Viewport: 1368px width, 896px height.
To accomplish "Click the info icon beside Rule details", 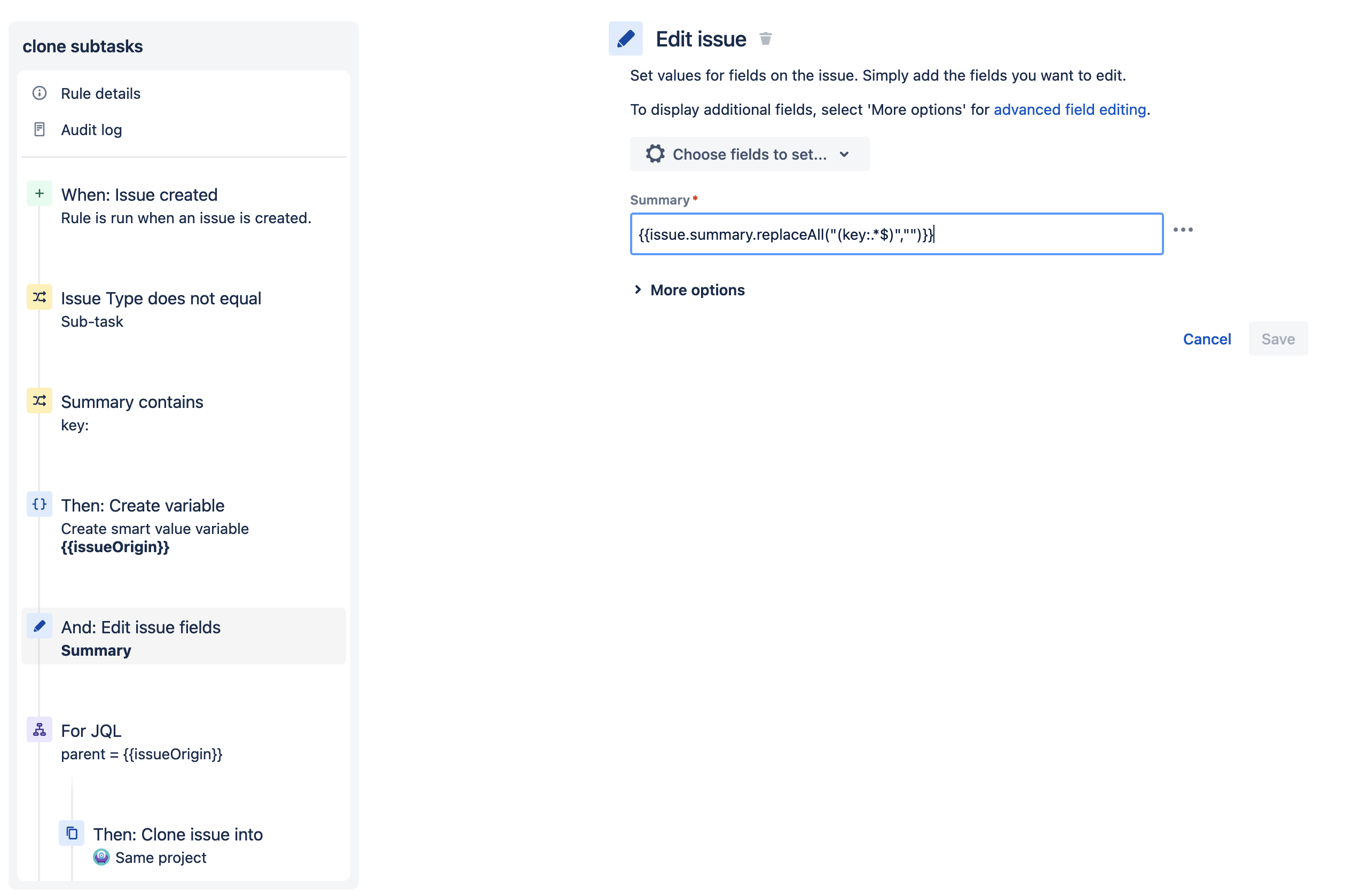I will pos(38,93).
